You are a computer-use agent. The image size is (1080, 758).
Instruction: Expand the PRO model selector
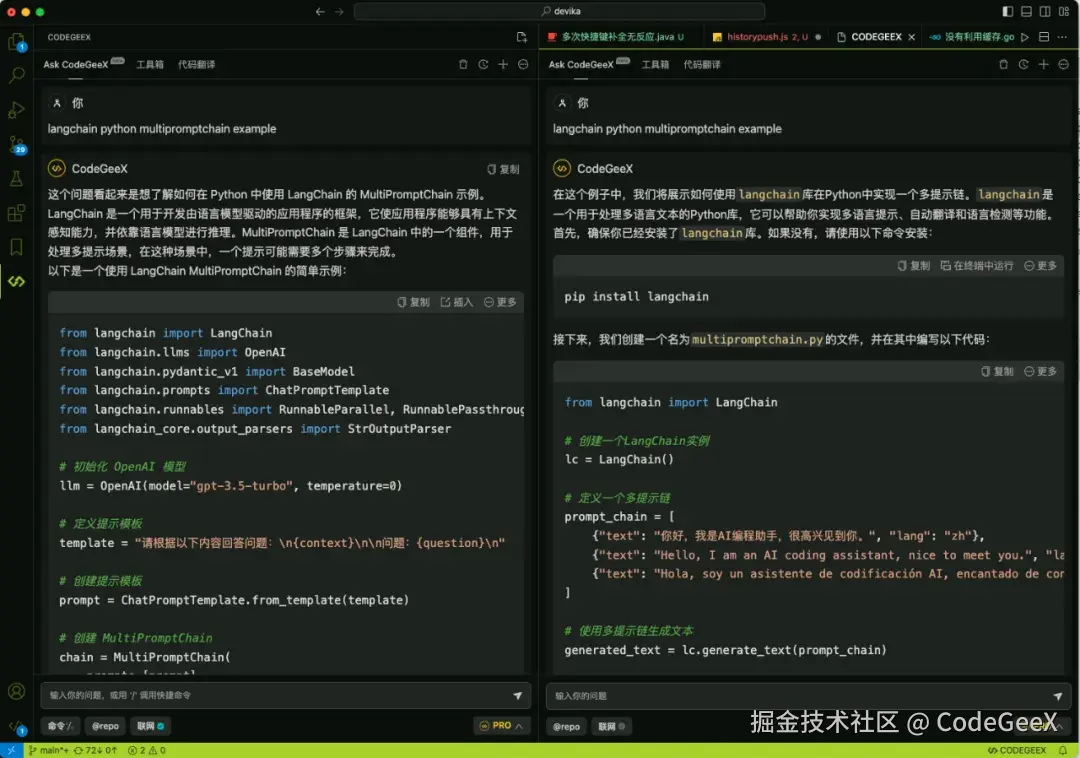(x=501, y=726)
